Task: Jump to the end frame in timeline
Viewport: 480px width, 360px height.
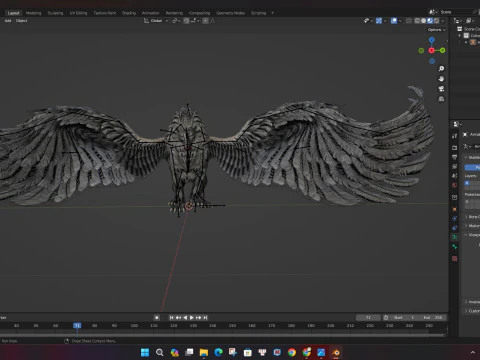Action: click(205, 318)
